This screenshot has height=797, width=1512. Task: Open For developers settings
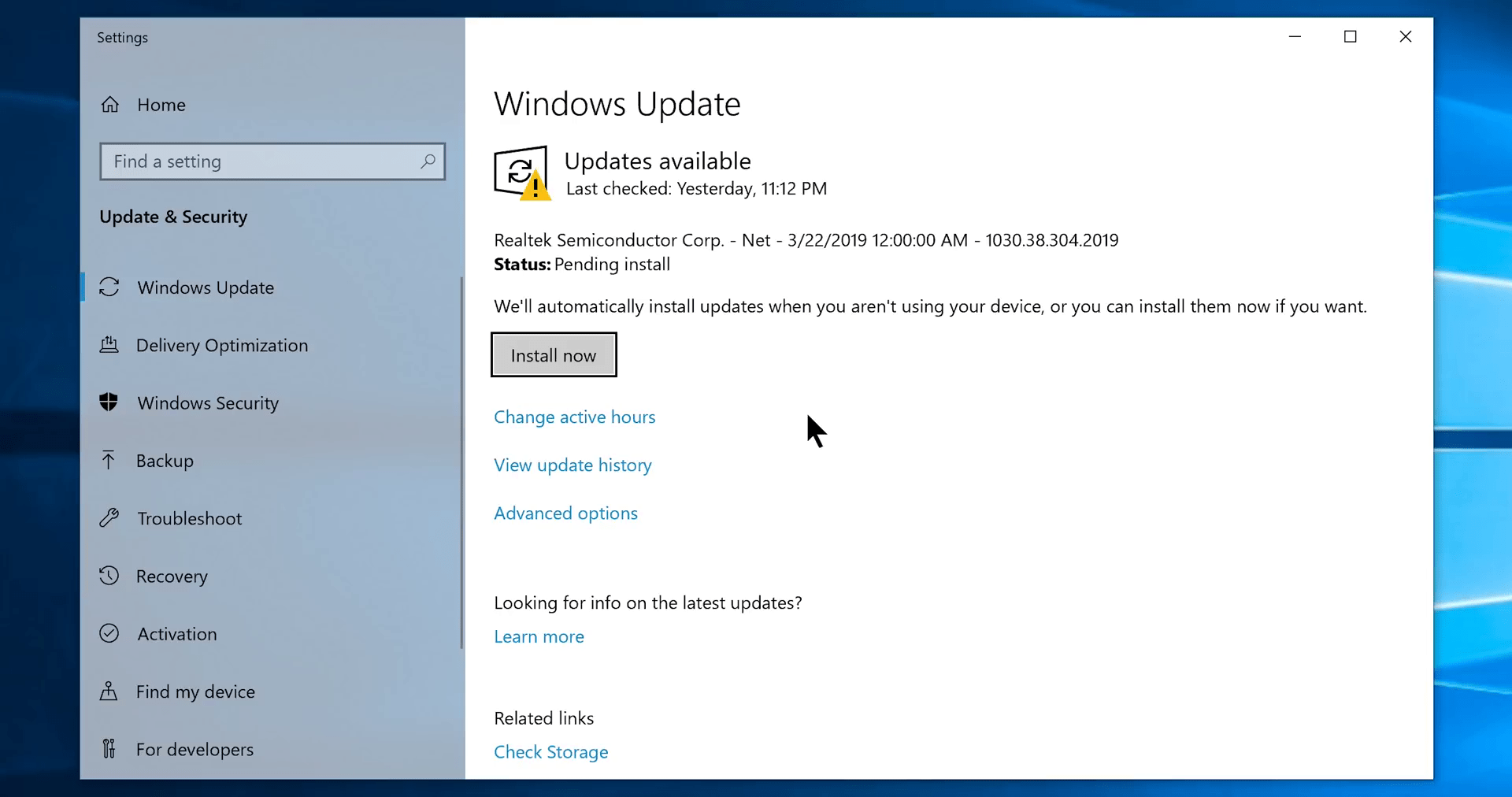coord(272,748)
